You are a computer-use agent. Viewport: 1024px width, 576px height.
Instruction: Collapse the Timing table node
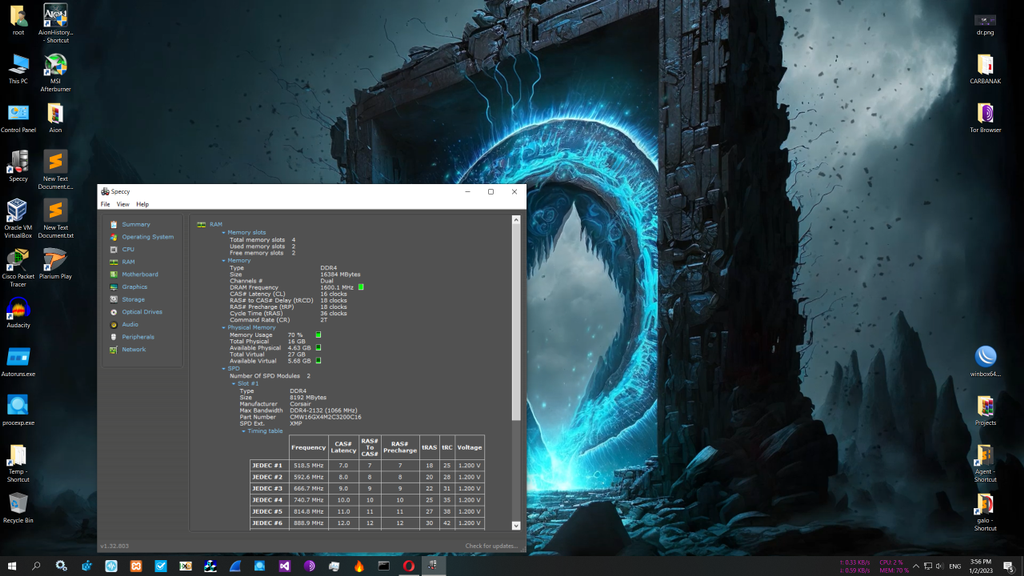pyautogui.click(x=244, y=431)
